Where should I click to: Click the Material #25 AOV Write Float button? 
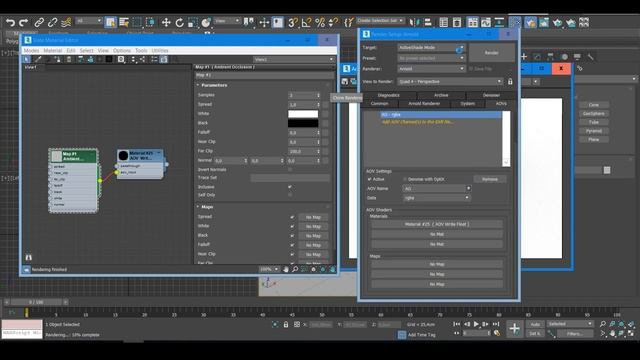pyautogui.click(x=437, y=224)
